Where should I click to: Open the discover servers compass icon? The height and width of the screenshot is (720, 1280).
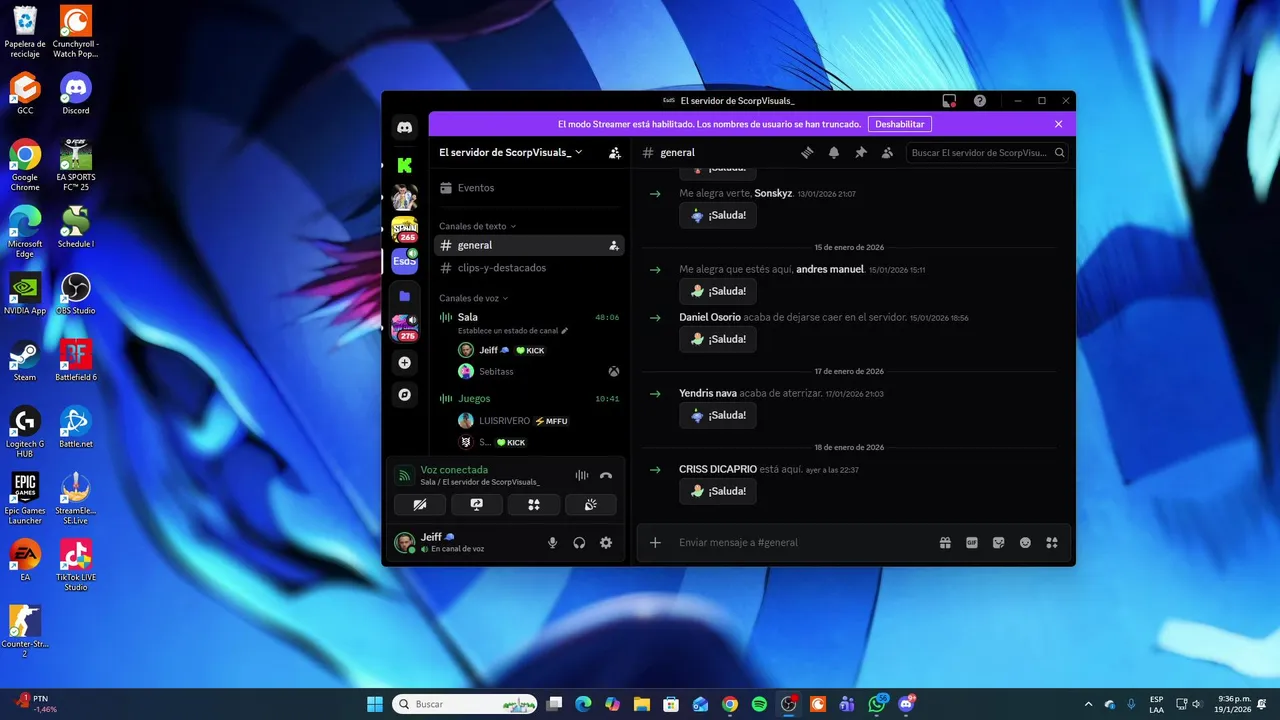pos(404,394)
